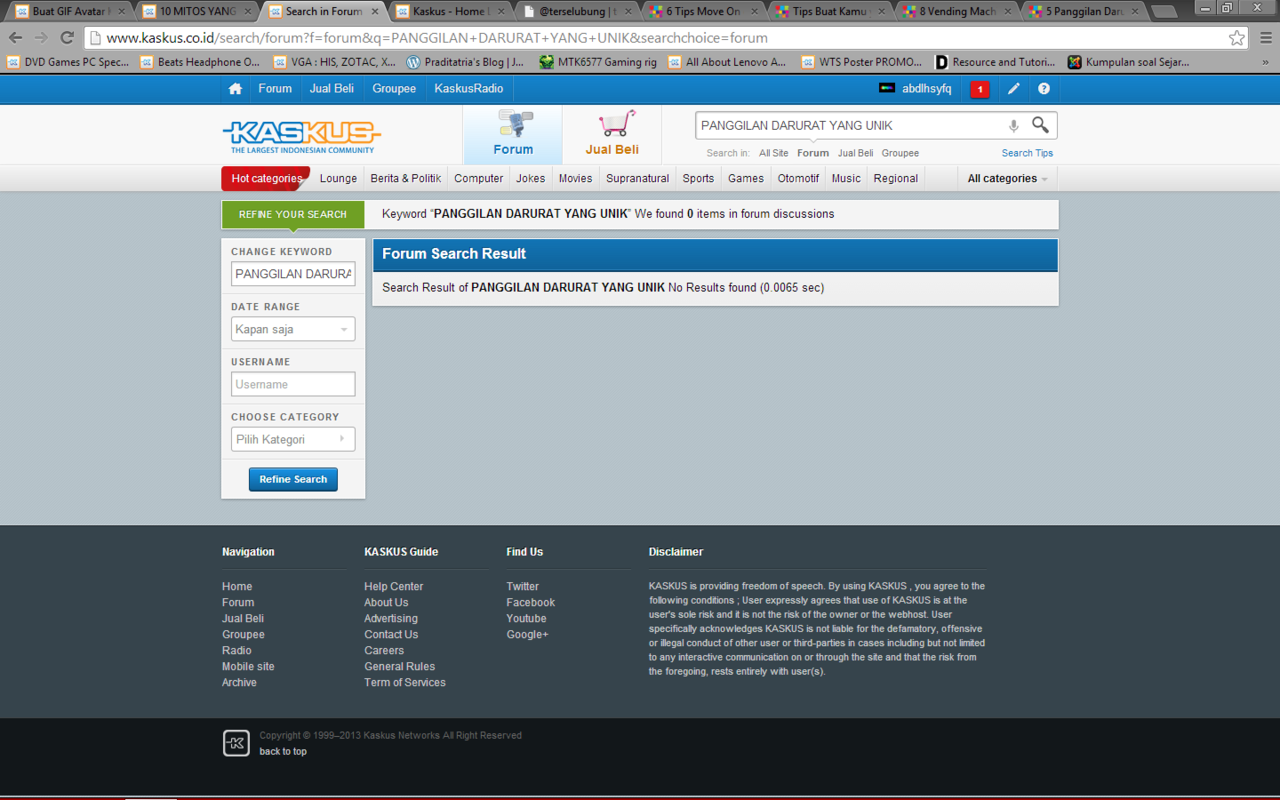This screenshot has width=1280, height=800.
Task: Open Jual Beli in top blue bar
Action: pos(331,89)
